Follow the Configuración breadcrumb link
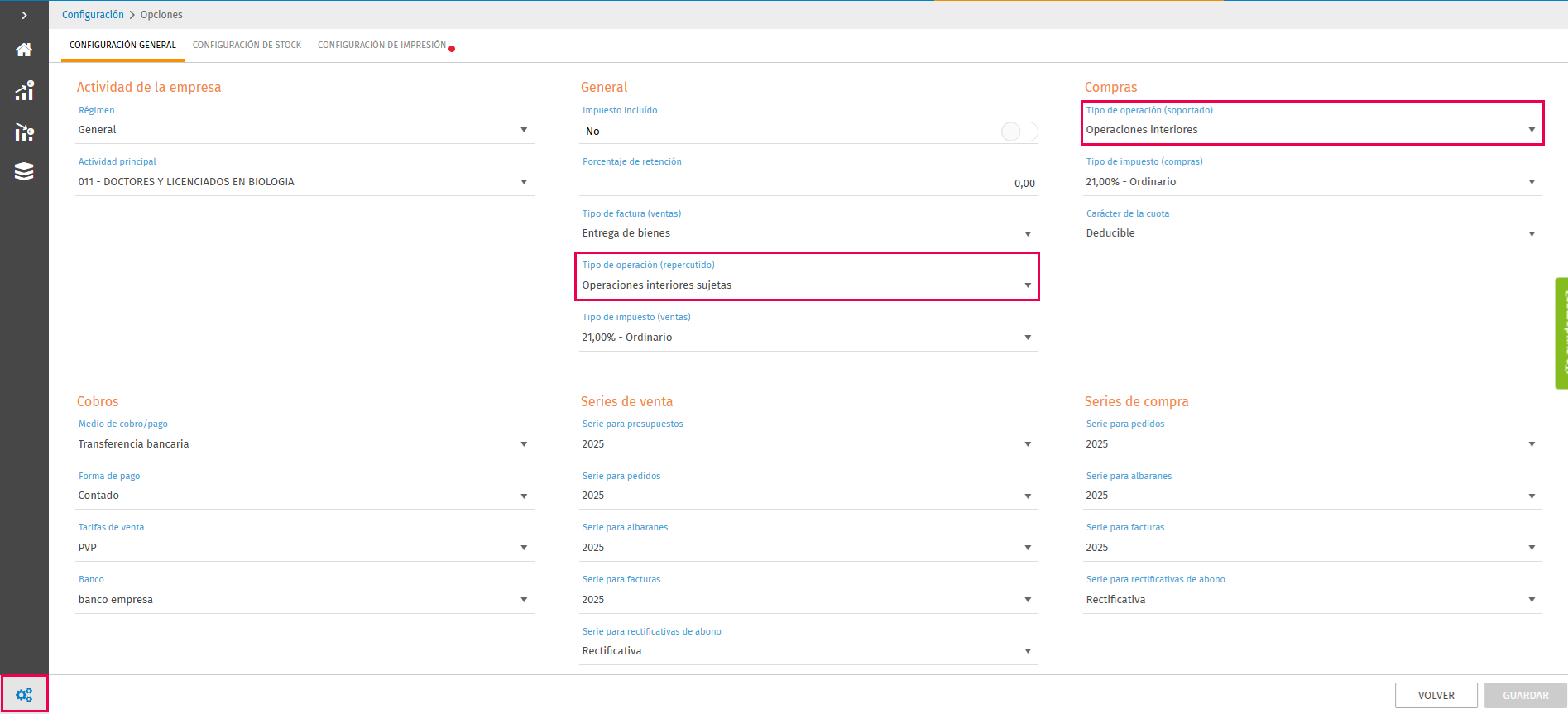1568x714 pixels. click(93, 15)
